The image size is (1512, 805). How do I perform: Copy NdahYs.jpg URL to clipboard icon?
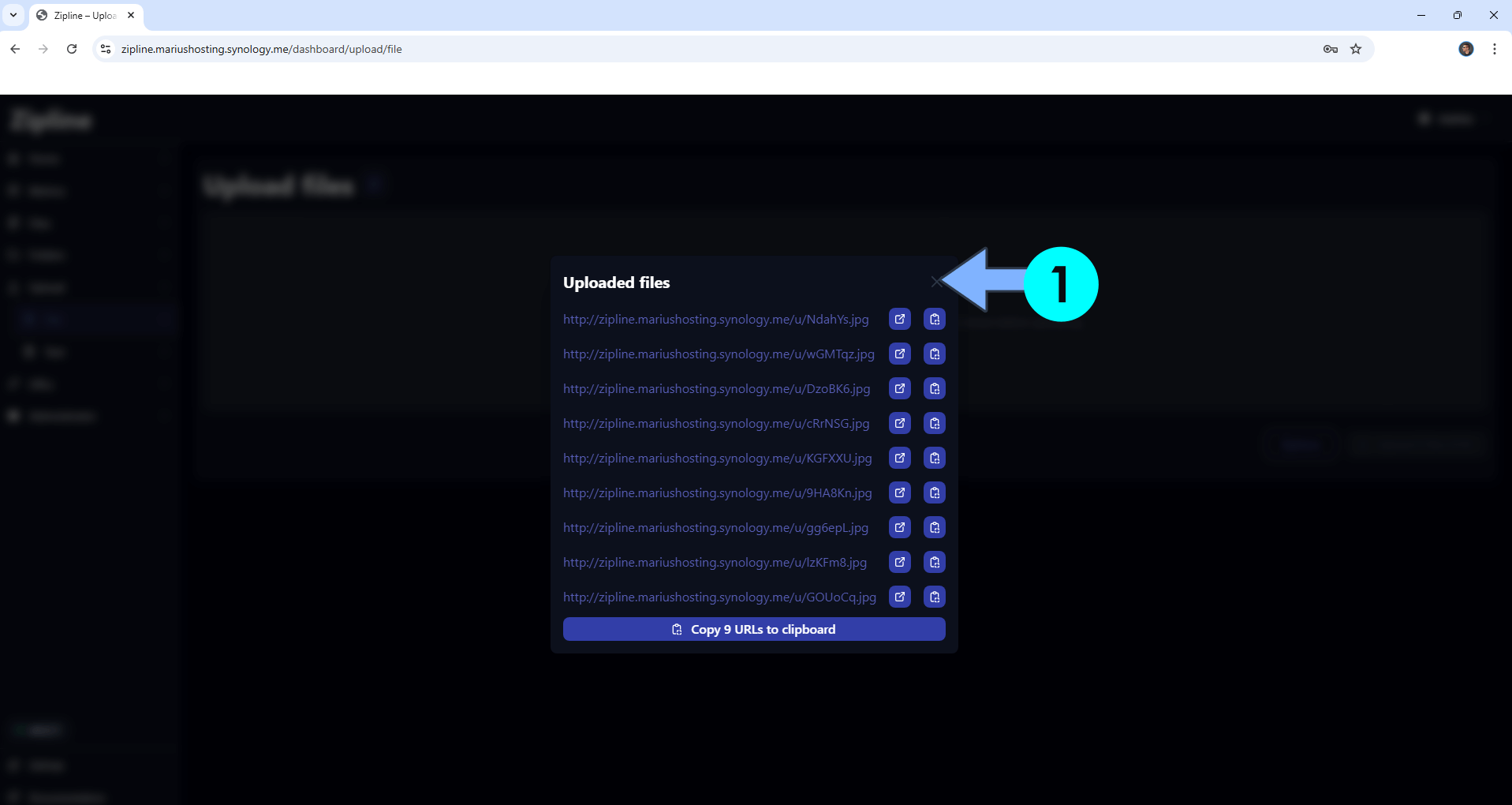point(935,319)
